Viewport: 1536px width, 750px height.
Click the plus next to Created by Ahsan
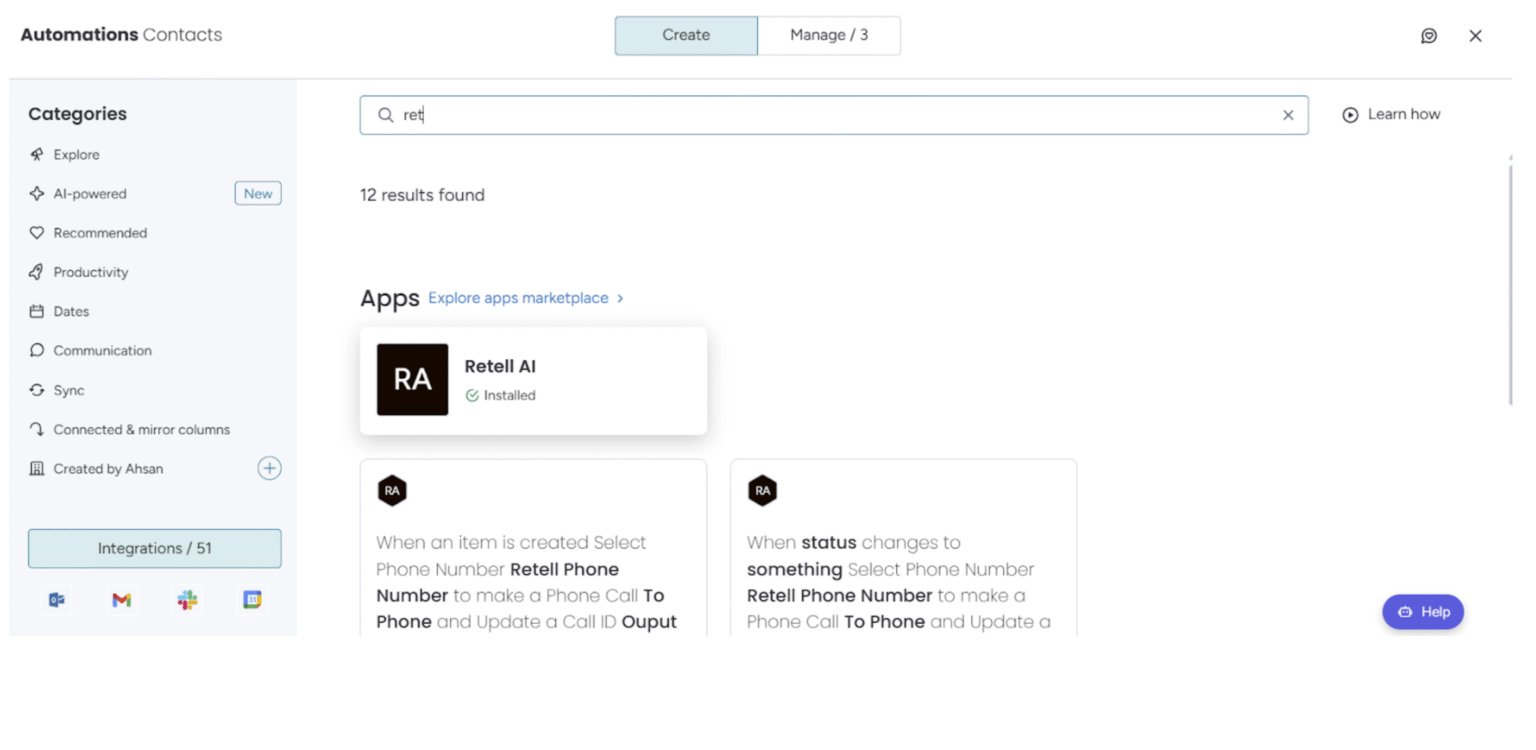[269, 468]
